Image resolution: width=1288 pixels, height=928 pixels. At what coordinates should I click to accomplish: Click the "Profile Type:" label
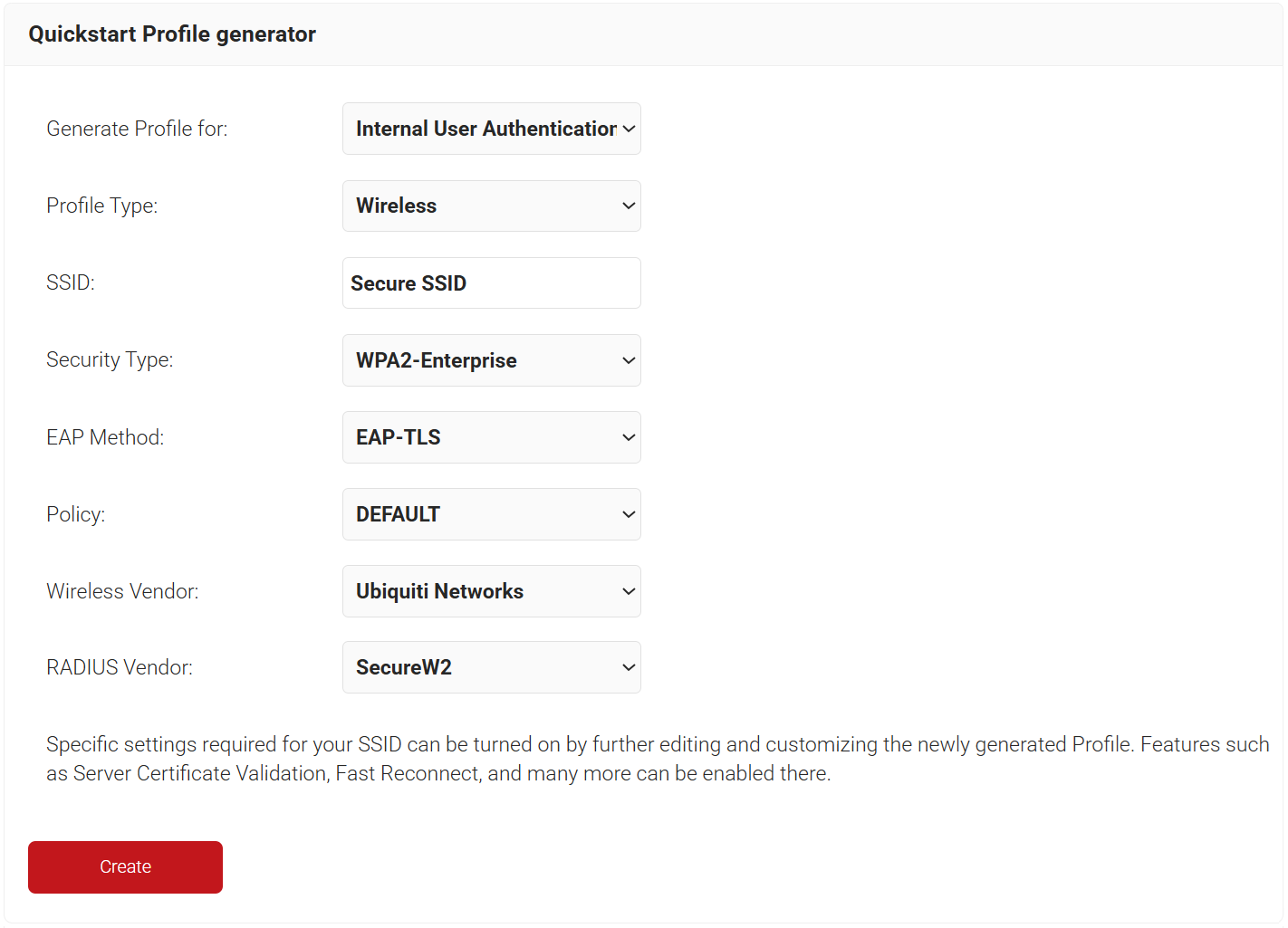(101, 206)
